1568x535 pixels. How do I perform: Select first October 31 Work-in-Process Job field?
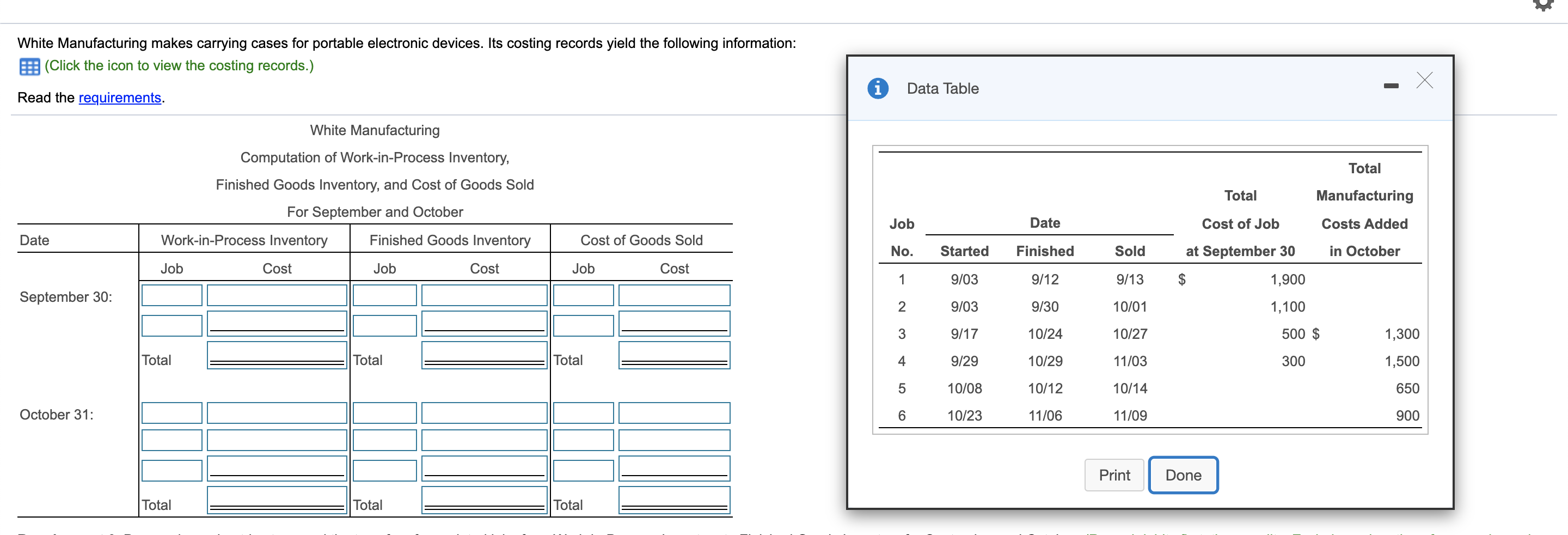171,412
